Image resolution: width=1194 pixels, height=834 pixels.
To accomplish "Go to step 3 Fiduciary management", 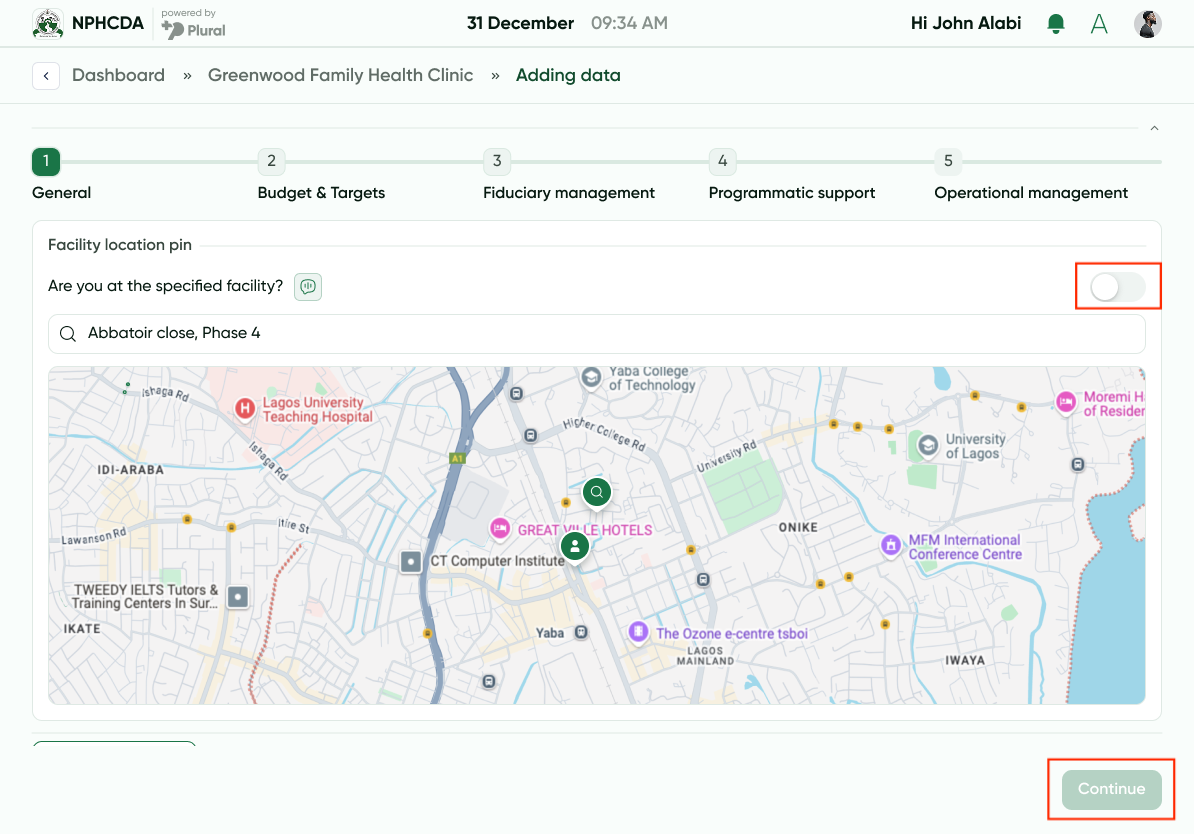I will [496, 161].
